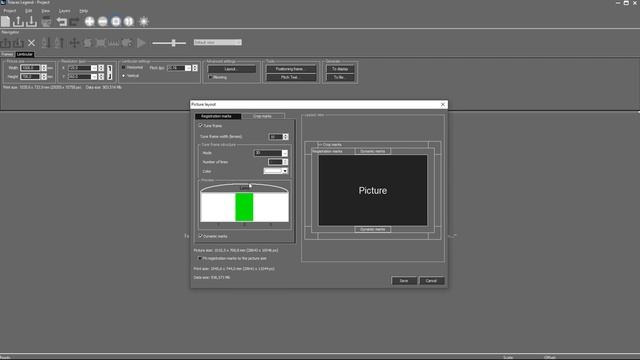Click the zoom in plus icon
Screen dimensions: 640x360
click(89, 21)
